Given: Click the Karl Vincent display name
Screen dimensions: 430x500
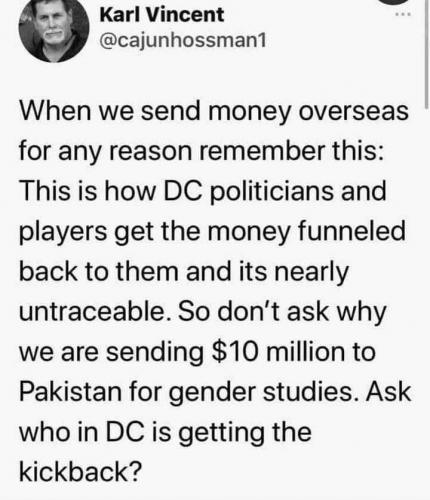Looking at the screenshot, I should [162, 15].
